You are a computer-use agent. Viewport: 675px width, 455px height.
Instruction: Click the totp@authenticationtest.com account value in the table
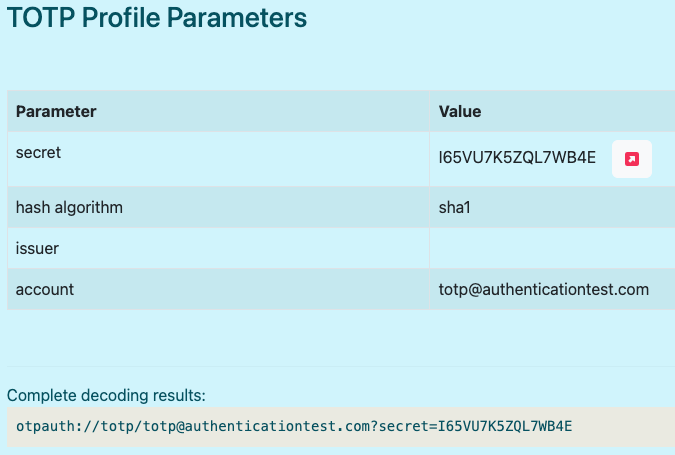[x=544, y=289]
